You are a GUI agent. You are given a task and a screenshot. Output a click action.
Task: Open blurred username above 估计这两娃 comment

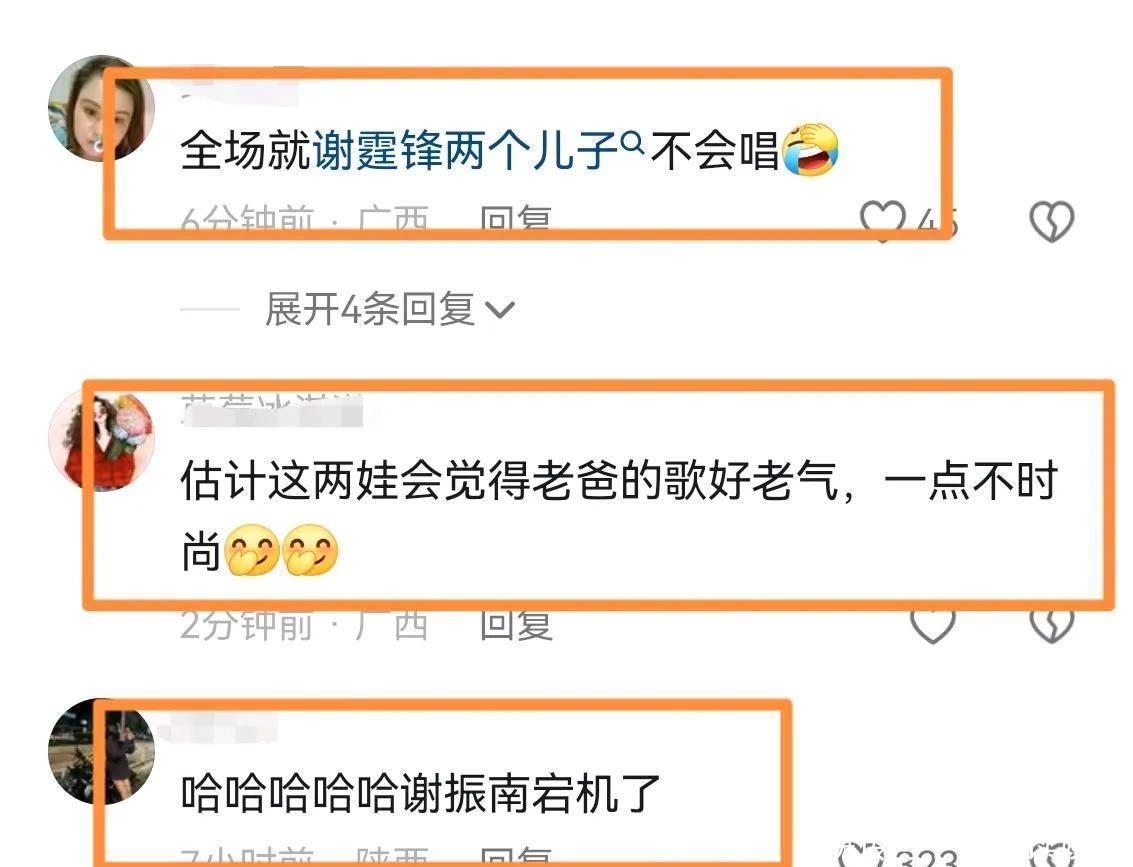[272, 410]
